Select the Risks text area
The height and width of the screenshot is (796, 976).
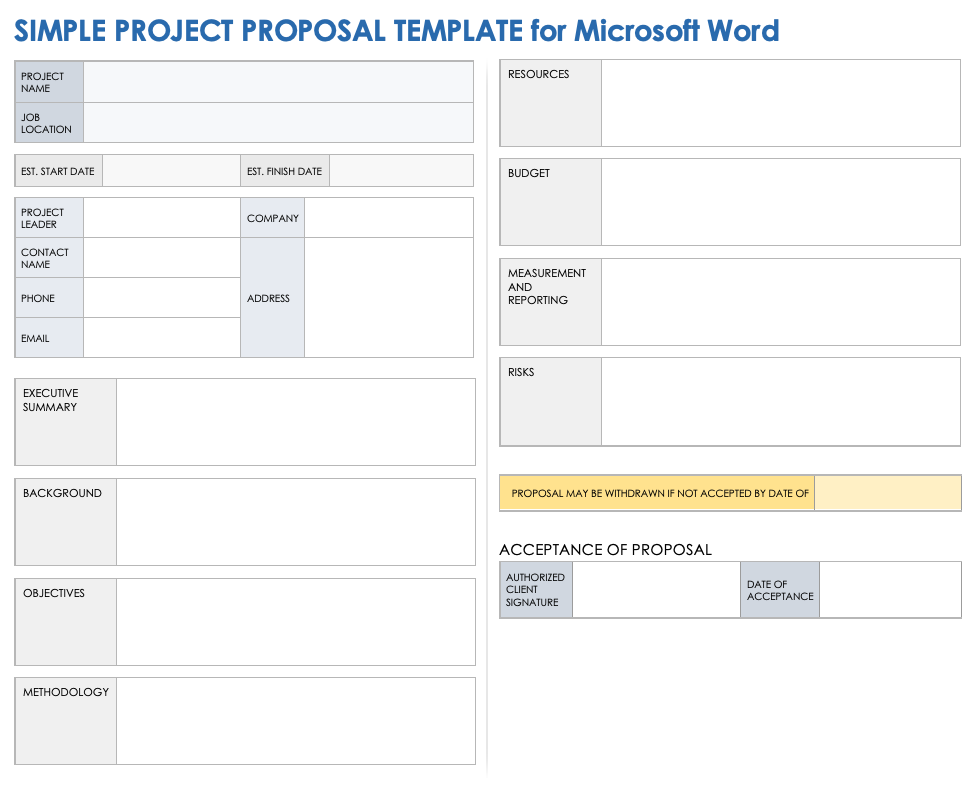(780, 401)
